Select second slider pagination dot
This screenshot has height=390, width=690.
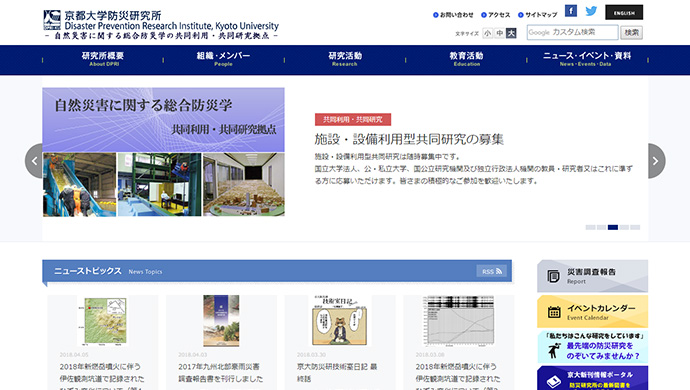pyautogui.click(x=601, y=227)
